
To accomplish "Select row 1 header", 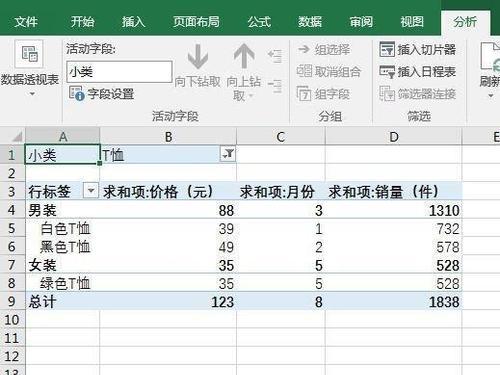I will tap(12, 155).
